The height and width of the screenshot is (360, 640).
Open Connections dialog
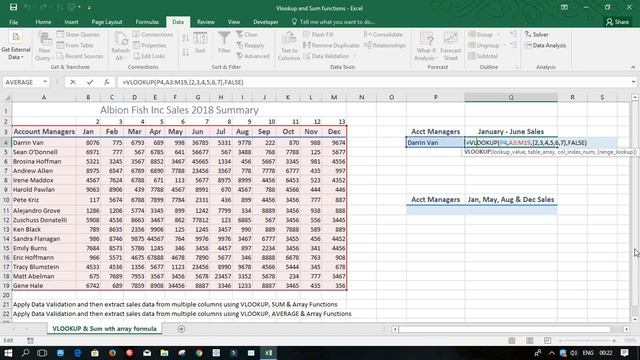[153, 35]
